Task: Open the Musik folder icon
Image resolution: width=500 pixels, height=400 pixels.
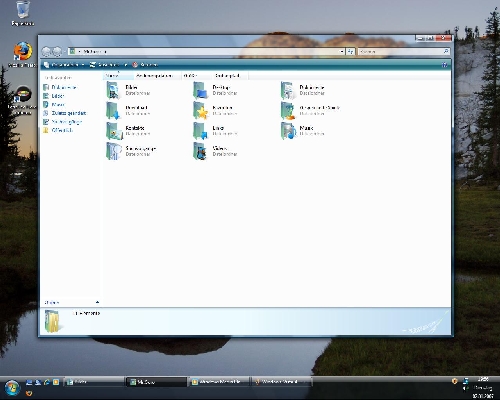Action: point(288,131)
